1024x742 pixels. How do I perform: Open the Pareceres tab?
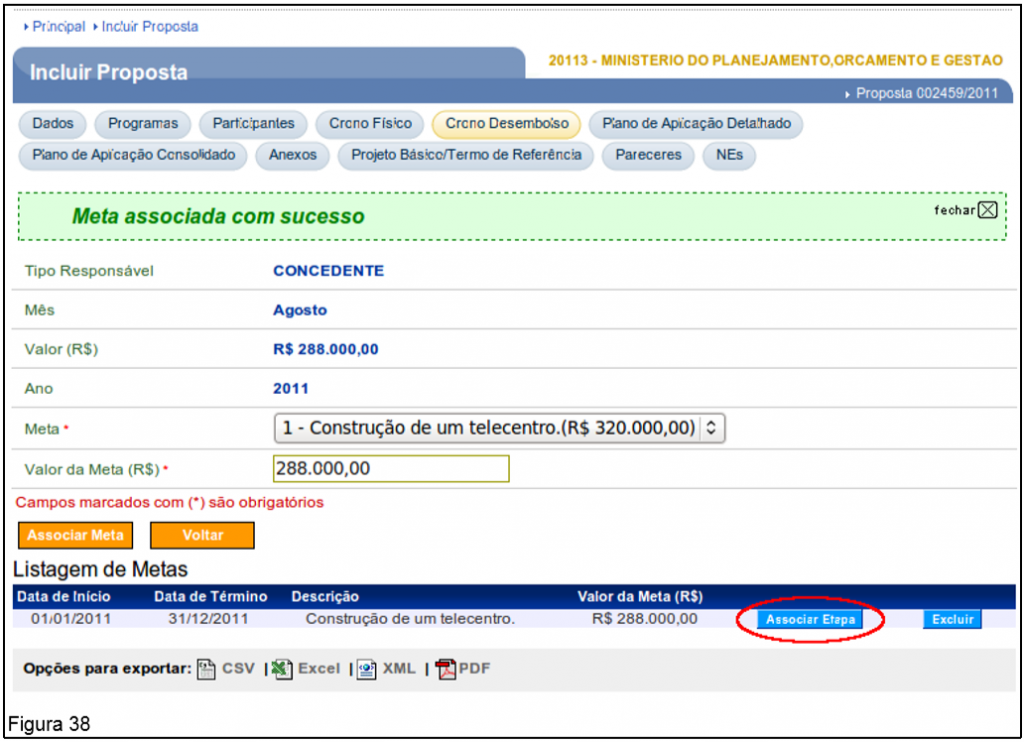(648, 156)
